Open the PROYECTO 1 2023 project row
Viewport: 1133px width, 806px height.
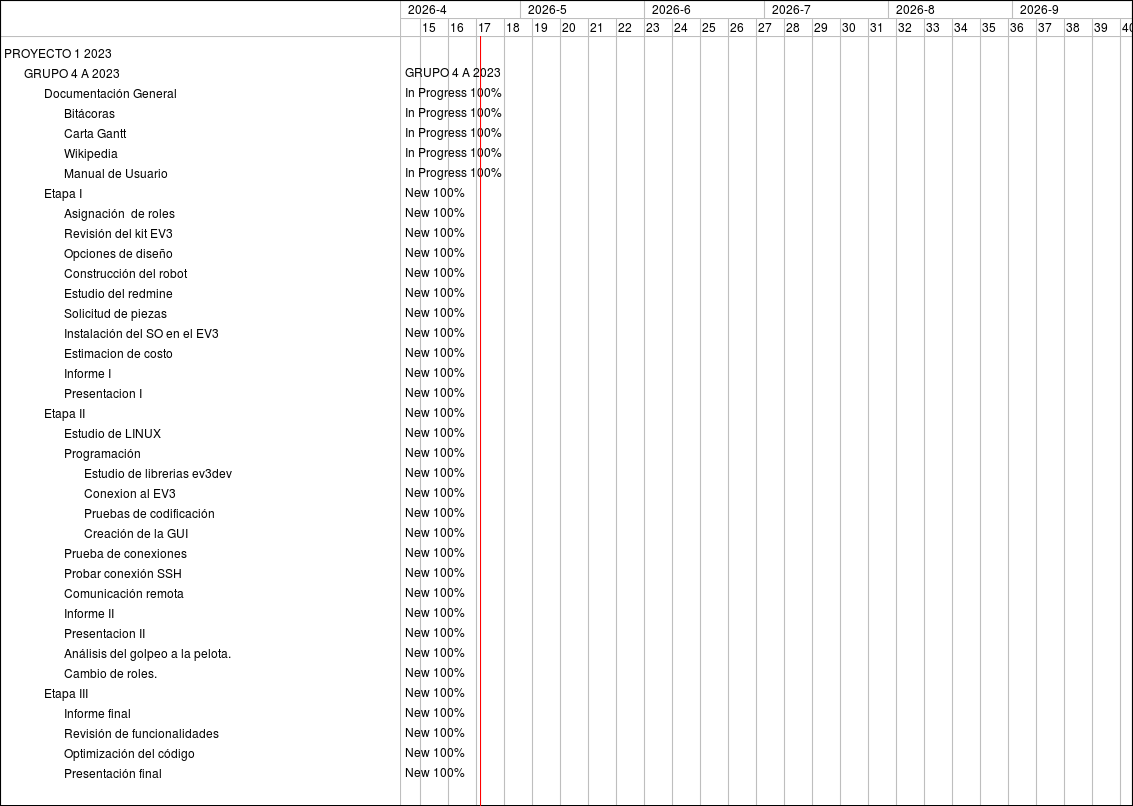pos(58,54)
